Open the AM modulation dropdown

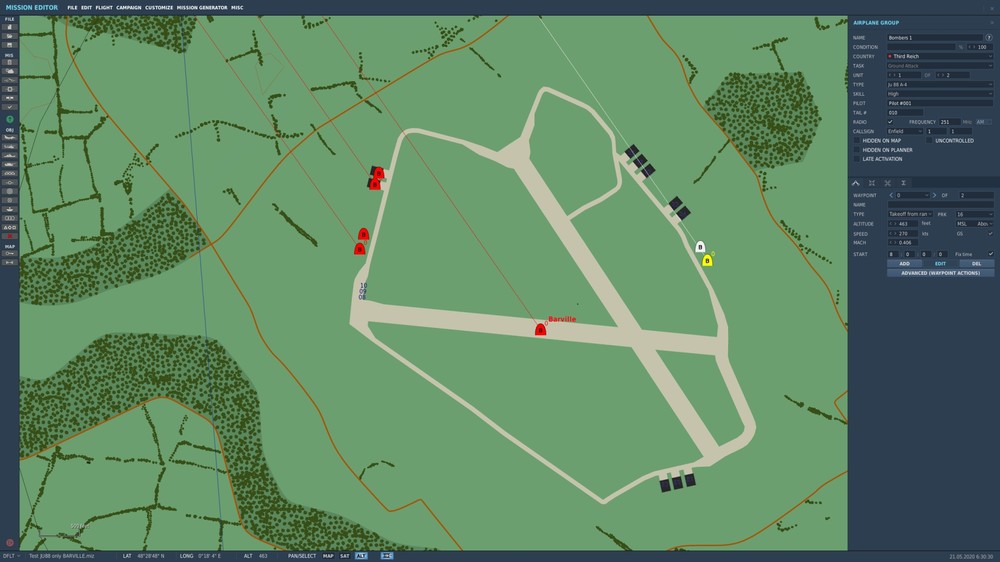[x=983, y=122]
